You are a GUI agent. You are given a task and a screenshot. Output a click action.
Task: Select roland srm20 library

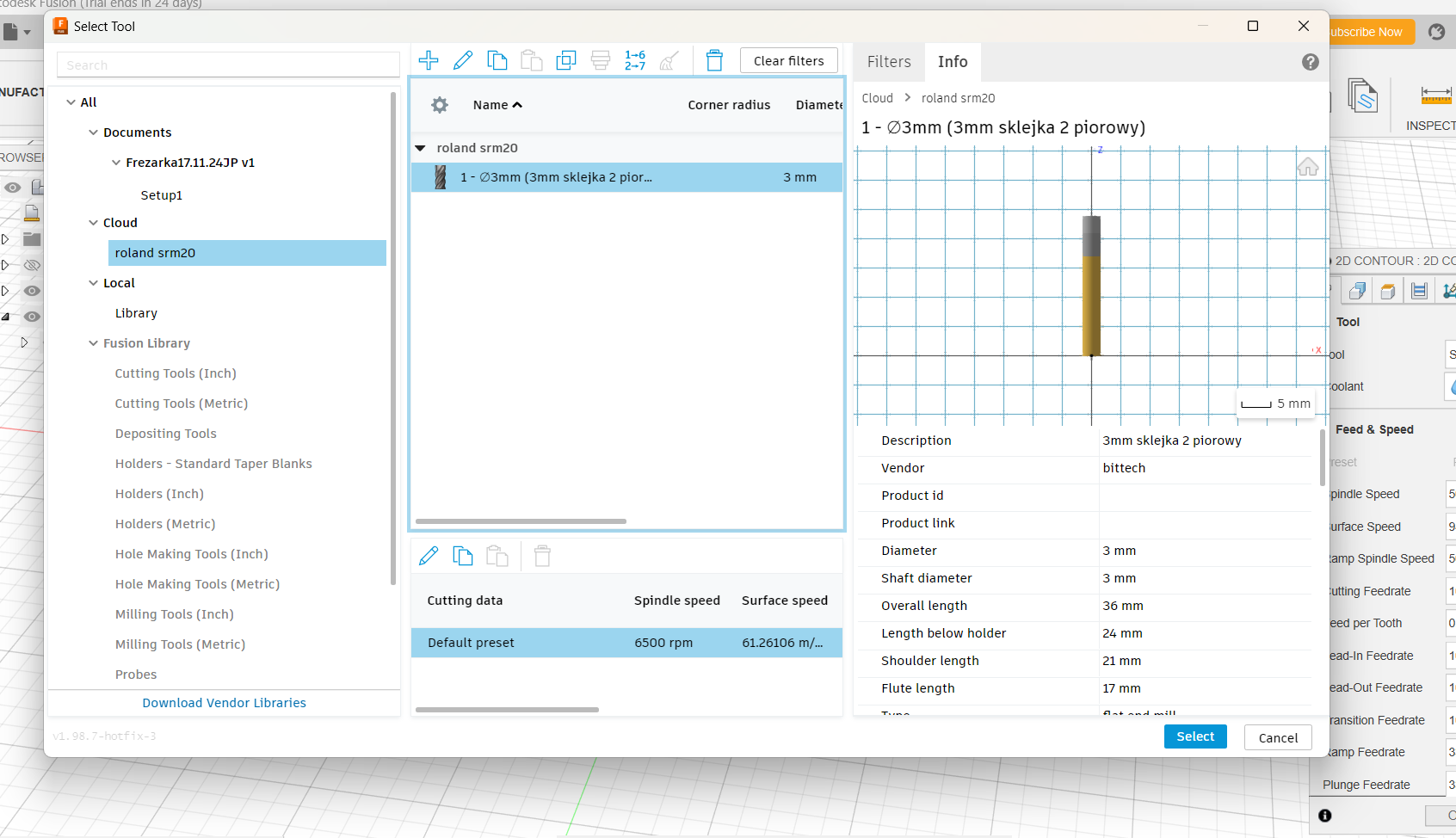click(x=247, y=253)
